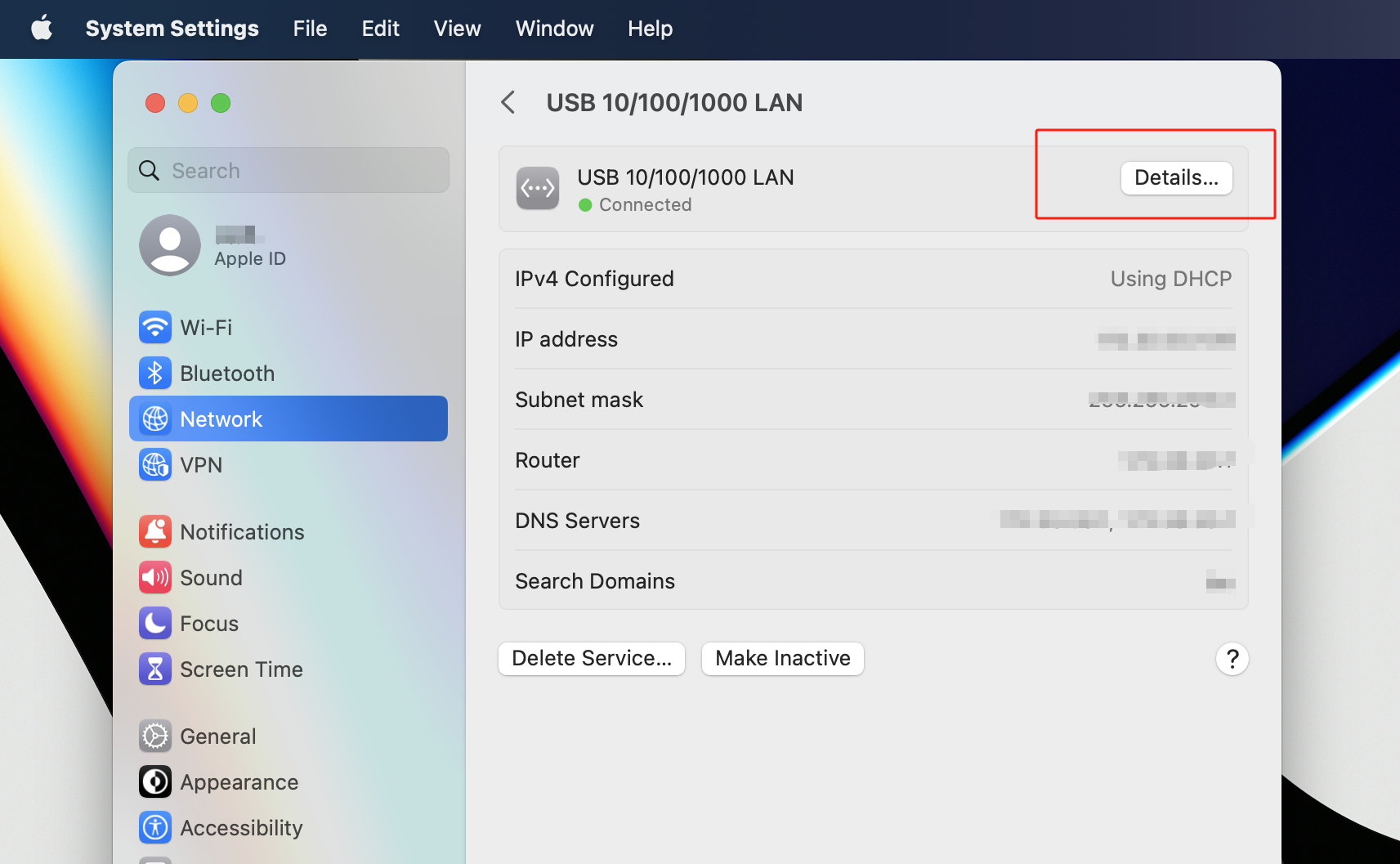Select Bluetooth in the sidebar
The height and width of the screenshot is (864, 1400).
point(288,374)
